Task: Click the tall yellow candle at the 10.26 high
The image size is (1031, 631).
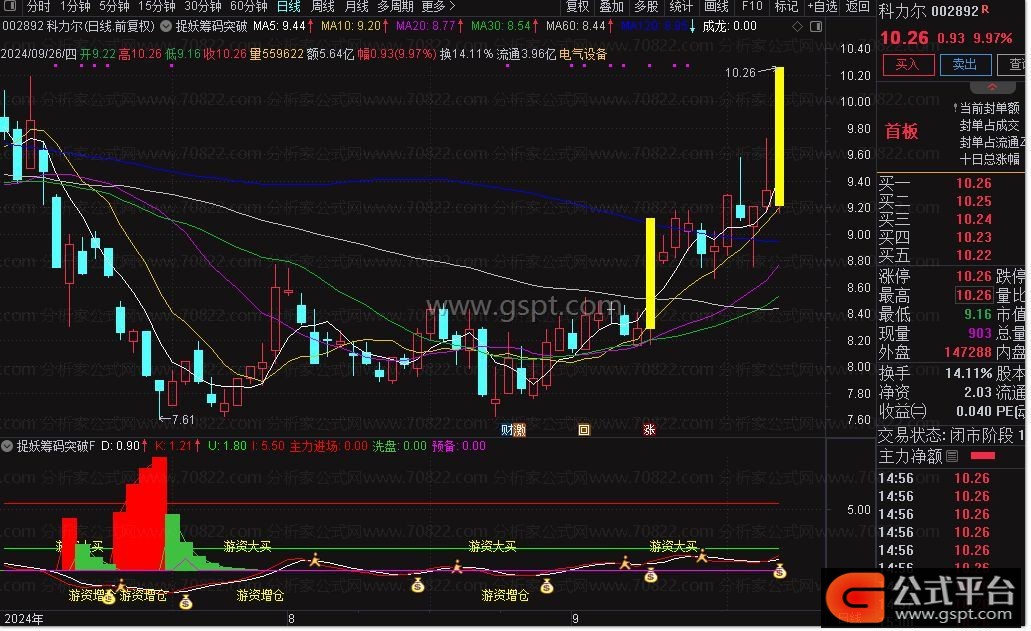Action: tap(779, 137)
